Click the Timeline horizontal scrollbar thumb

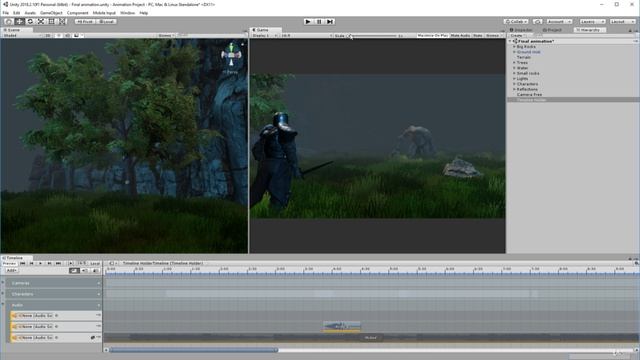tap(193, 350)
